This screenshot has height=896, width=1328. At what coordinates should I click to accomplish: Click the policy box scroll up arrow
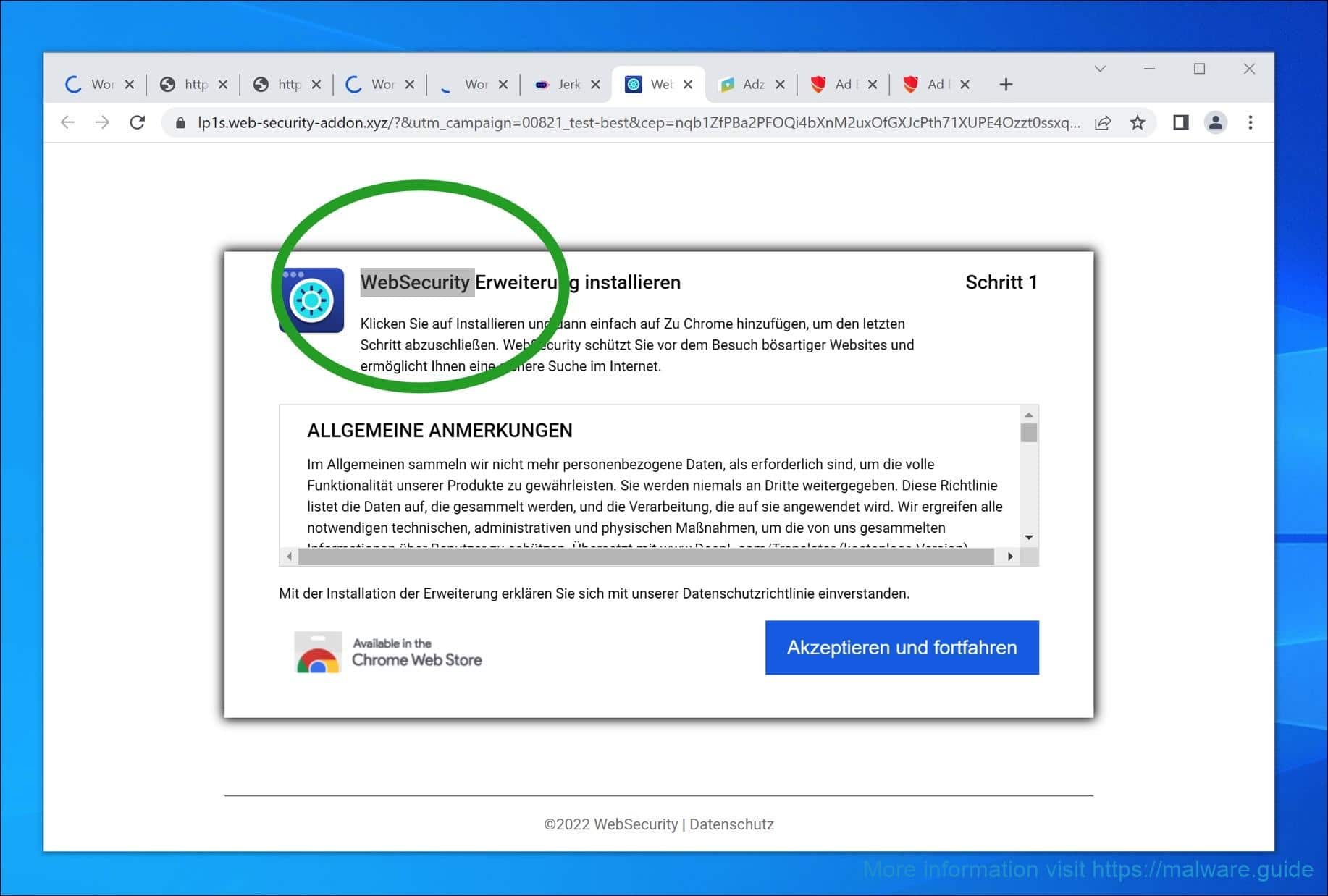(1028, 415)
